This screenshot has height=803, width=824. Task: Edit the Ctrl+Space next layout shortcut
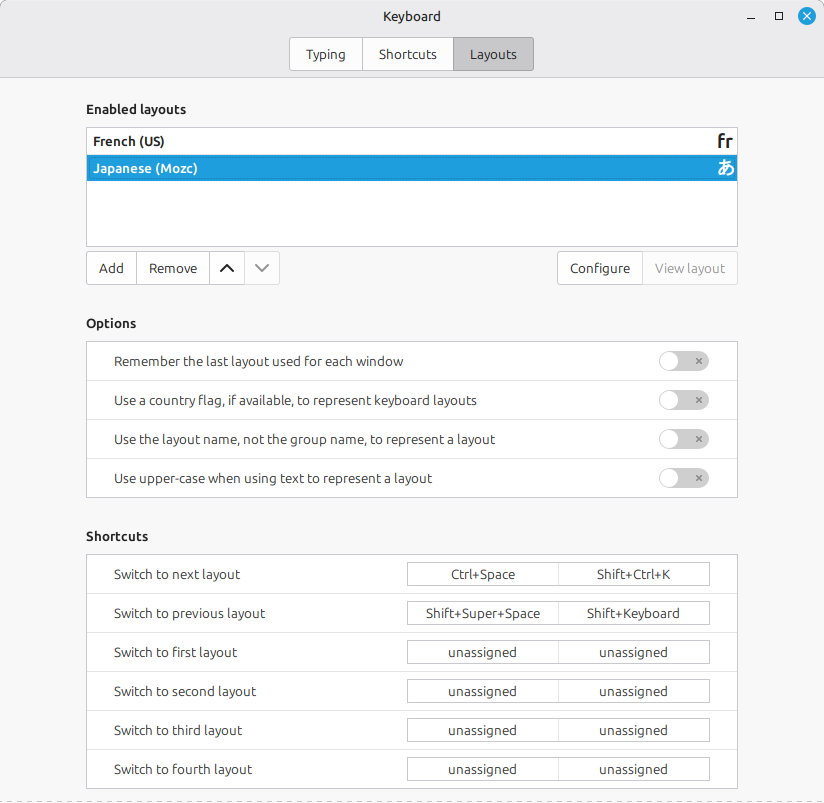[x=483, y=574]
